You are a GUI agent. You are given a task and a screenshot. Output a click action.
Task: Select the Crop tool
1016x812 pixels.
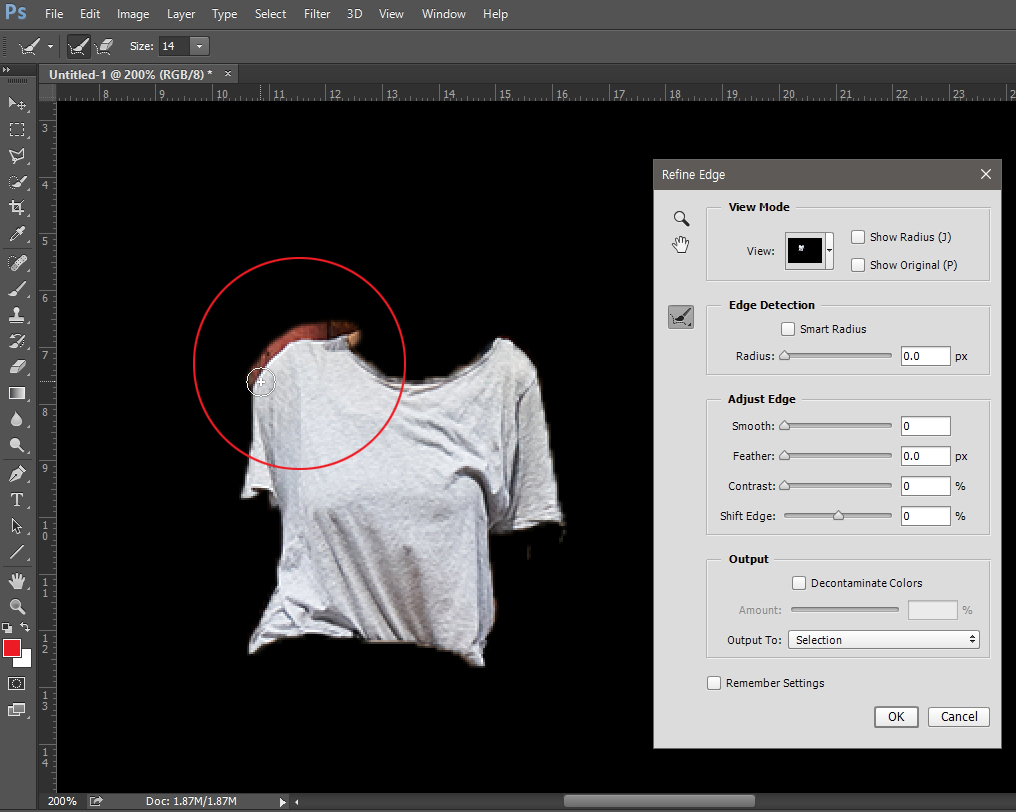17,208
